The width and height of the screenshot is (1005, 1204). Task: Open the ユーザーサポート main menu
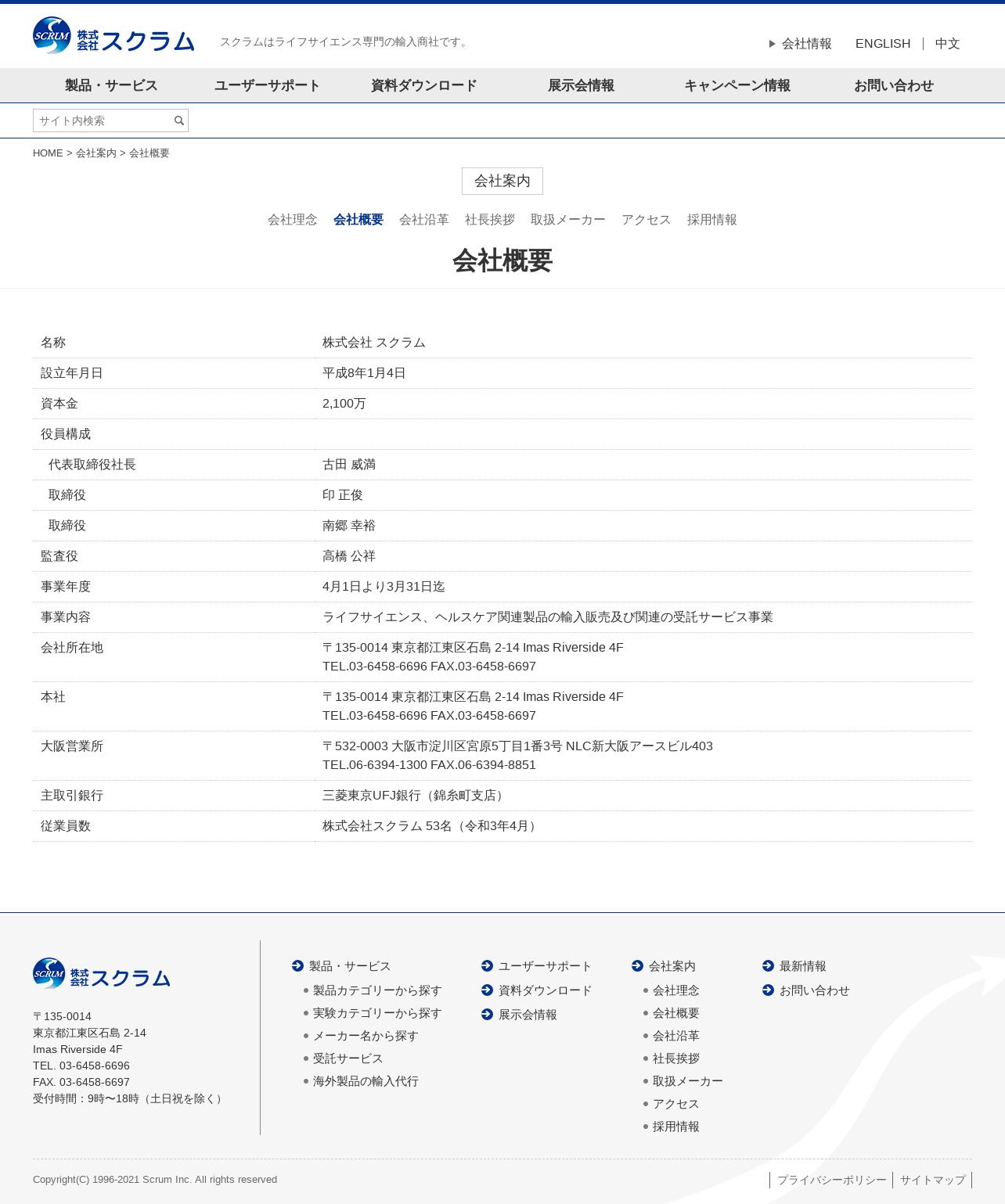(268, 86)
